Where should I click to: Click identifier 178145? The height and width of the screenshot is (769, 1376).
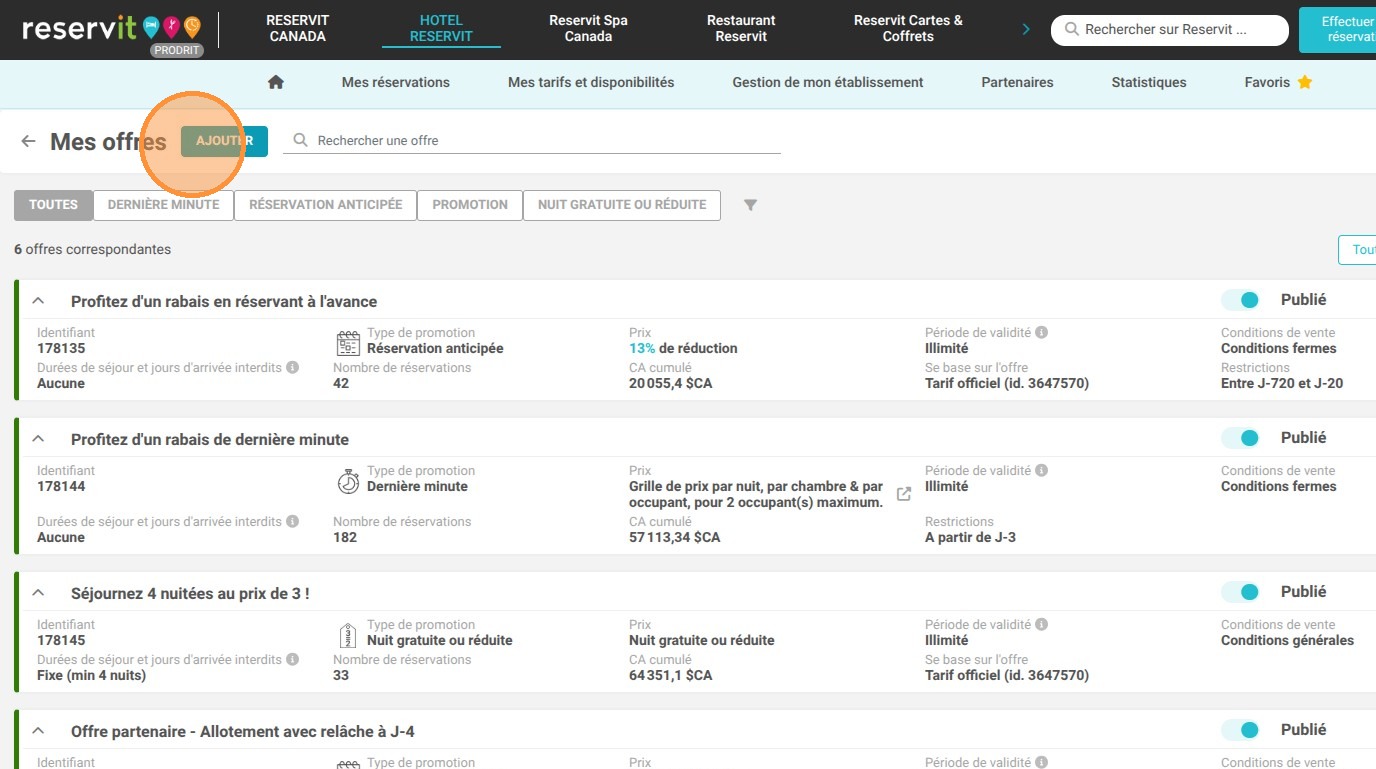click(61, 640)
